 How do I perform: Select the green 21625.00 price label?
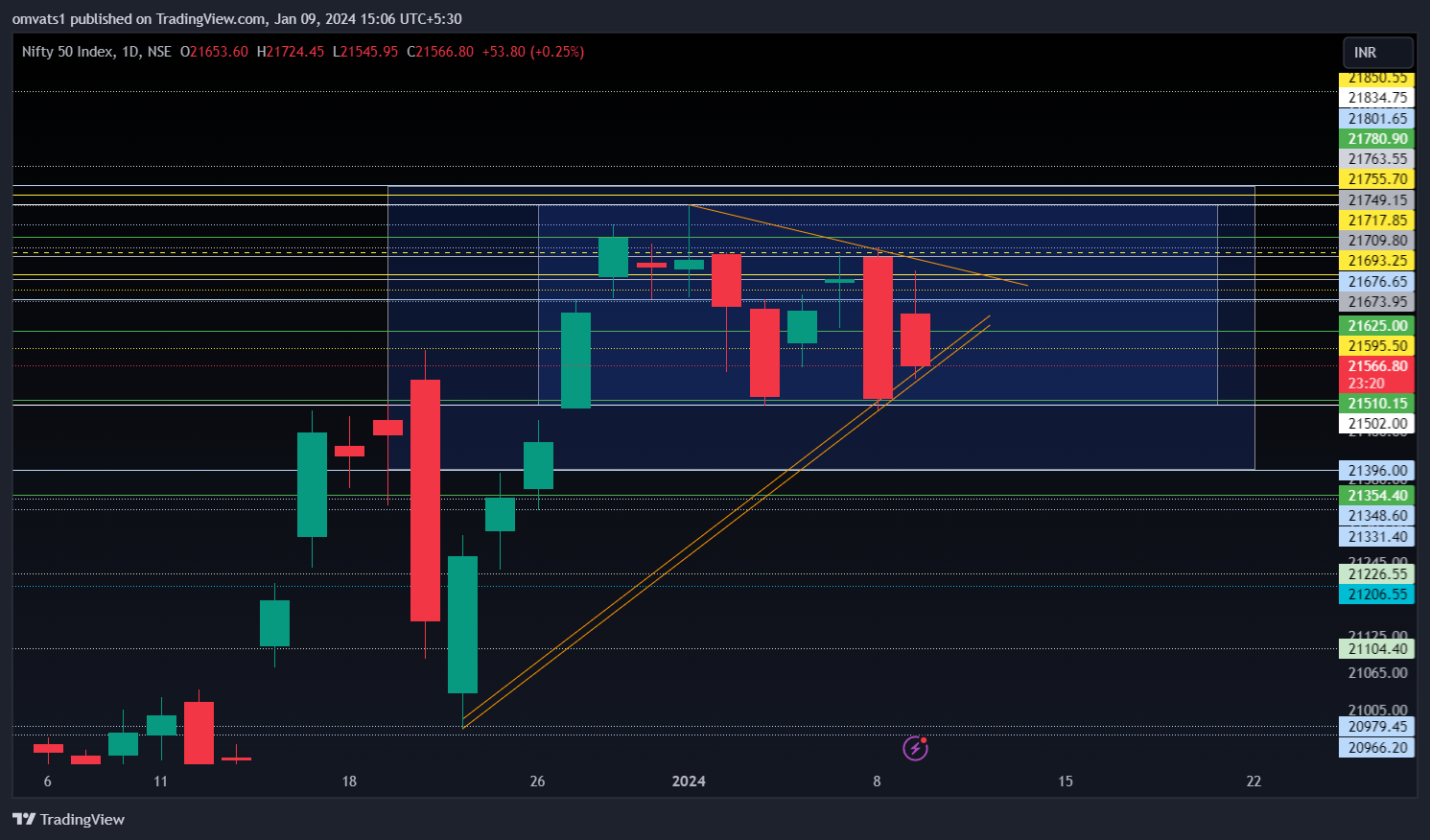(x=1377, y=326)
